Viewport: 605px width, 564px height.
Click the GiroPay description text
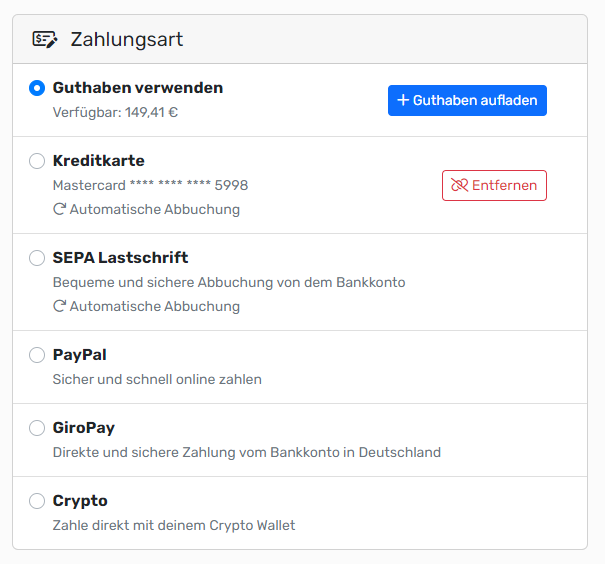[246, 452]
